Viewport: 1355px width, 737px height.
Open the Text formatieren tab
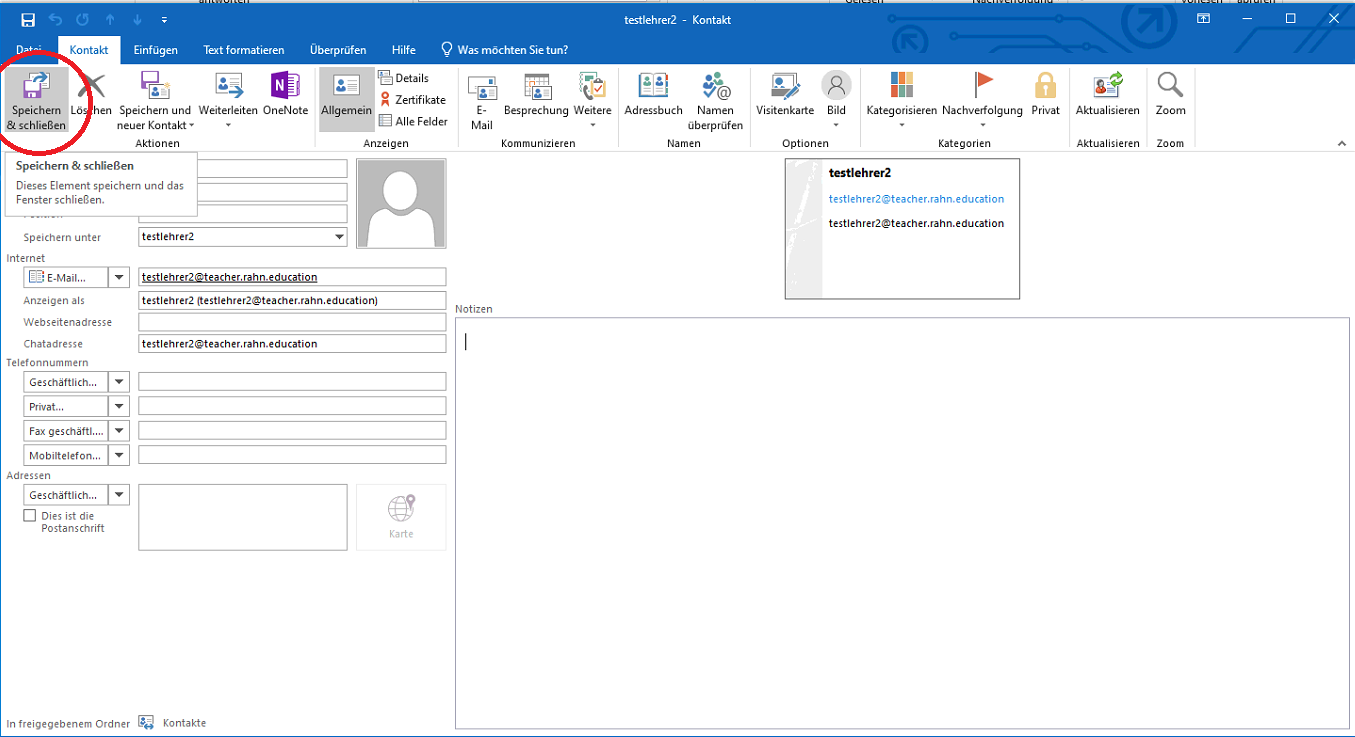coord(243,50)
